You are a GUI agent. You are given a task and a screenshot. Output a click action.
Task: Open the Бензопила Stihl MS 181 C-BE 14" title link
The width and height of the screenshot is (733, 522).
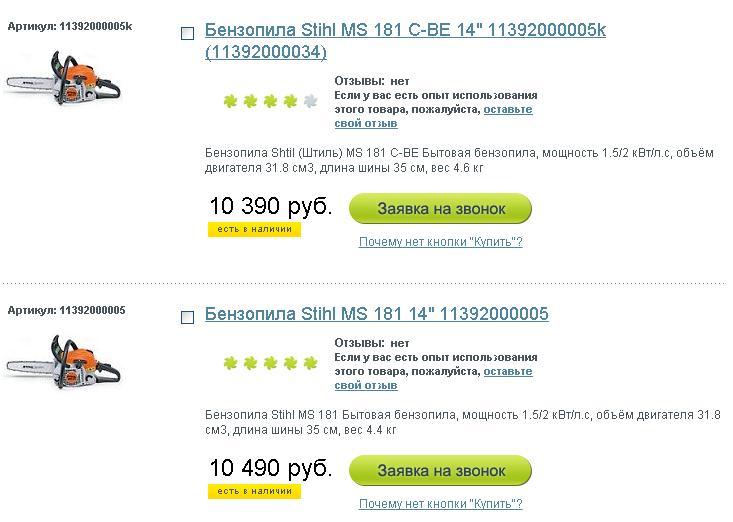point(405,41)
